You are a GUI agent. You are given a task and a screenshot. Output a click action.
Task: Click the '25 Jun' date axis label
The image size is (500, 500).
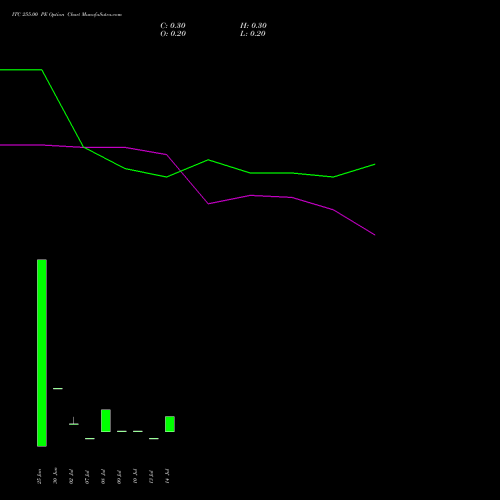(x=39, y=476)
